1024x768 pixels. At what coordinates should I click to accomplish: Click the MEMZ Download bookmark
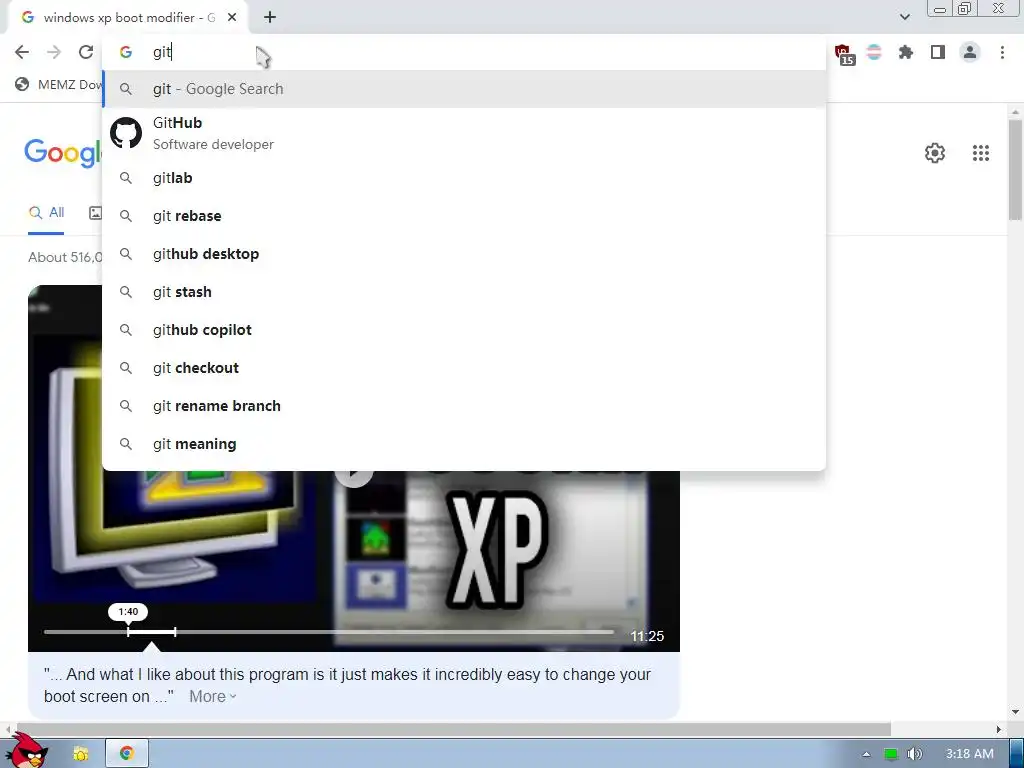[x=57, y=84]
